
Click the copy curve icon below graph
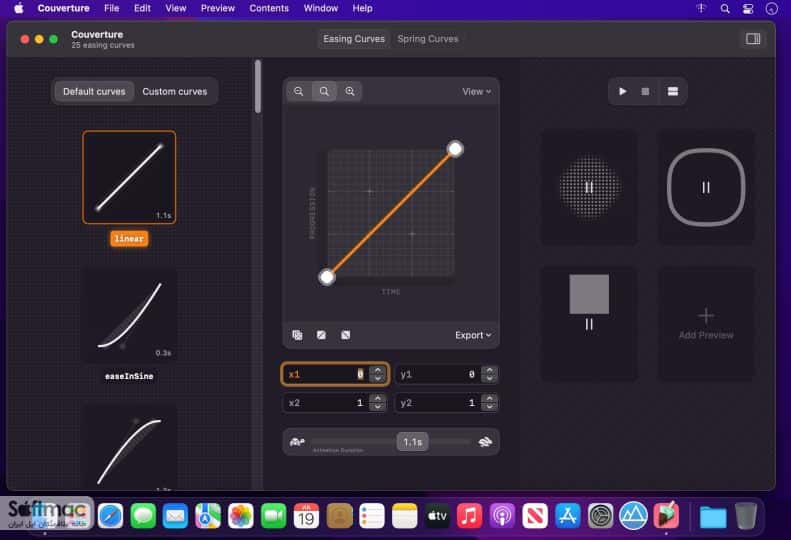pyautogui.click(x=297, y=335)
